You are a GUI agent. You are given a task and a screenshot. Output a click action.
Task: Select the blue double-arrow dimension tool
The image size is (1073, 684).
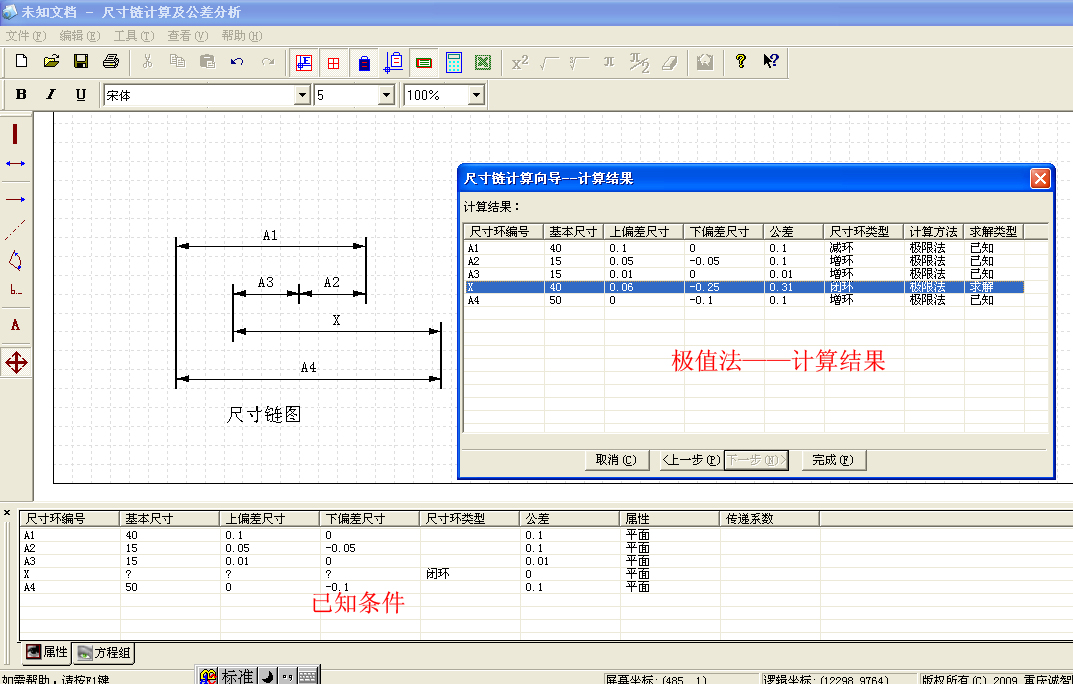click(15, 163)
